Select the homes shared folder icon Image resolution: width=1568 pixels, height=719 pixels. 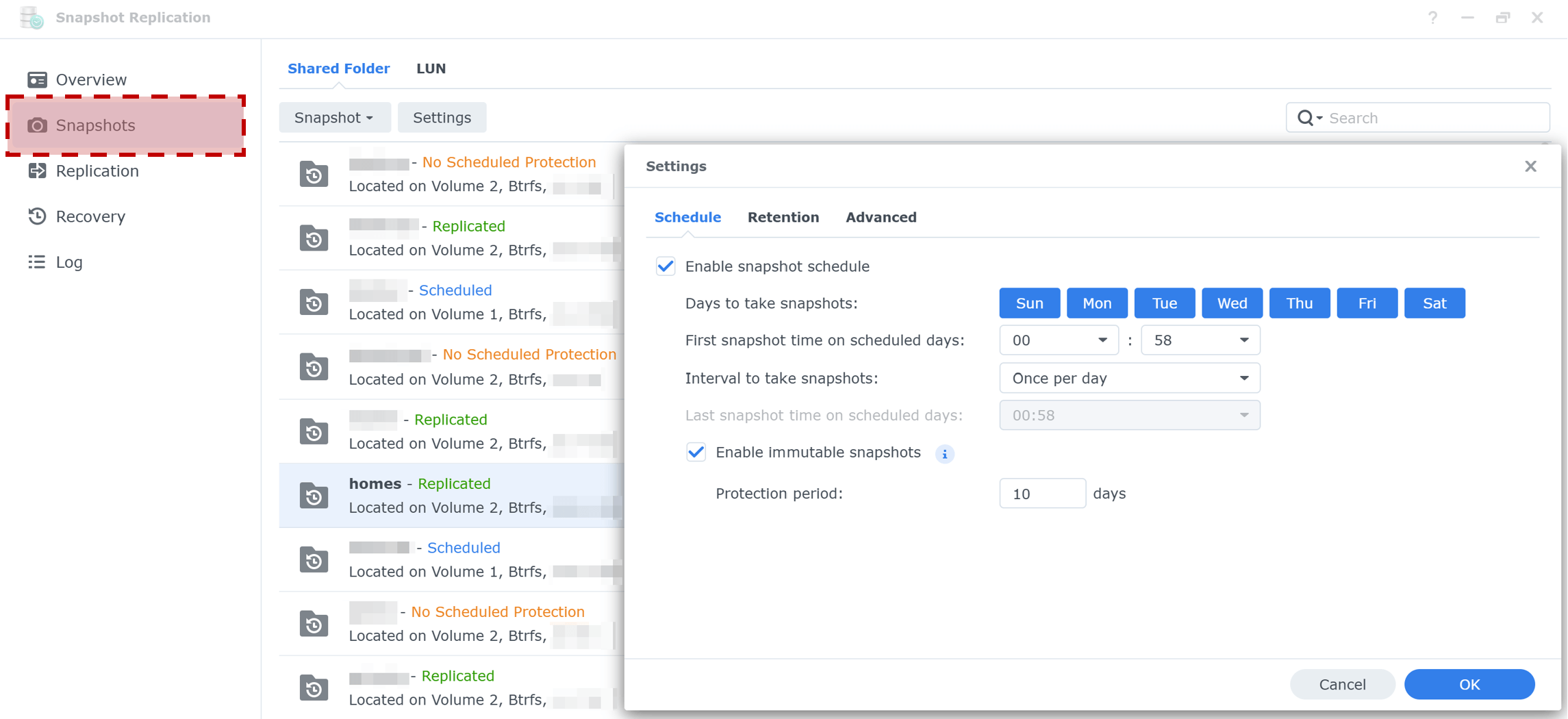pos(314,495)
